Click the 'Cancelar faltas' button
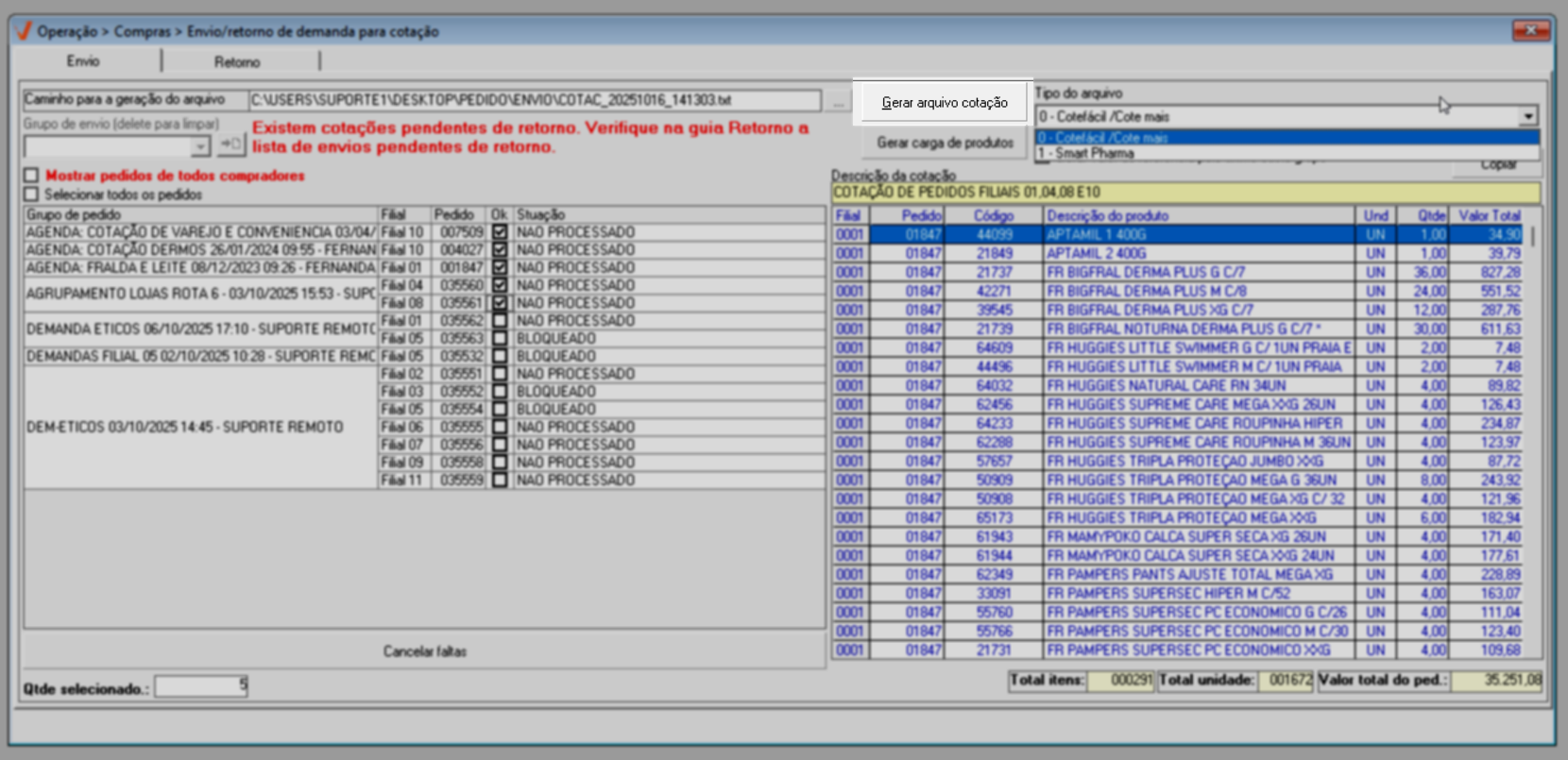 point(424,651)
